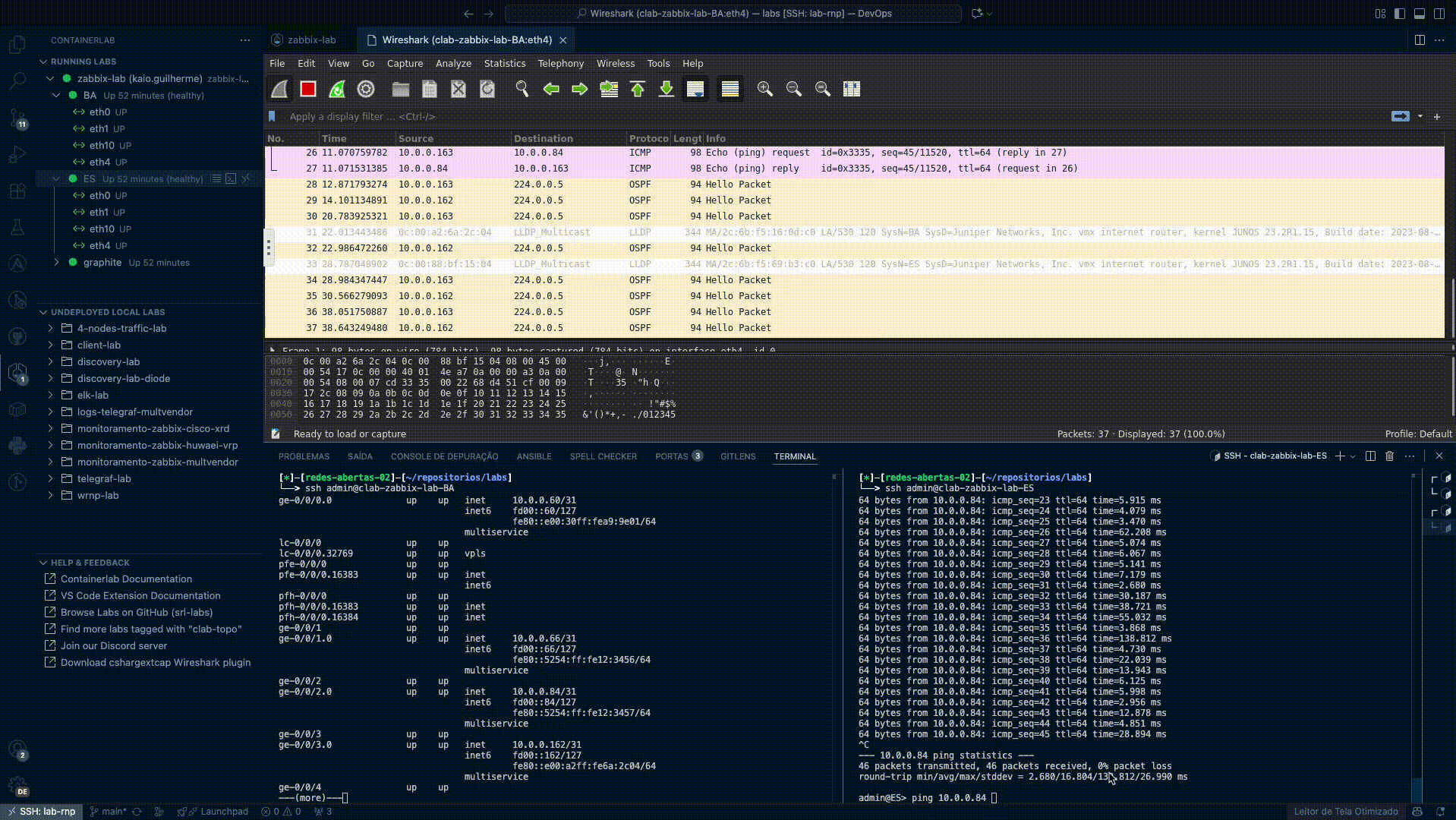Click the Zoom in magnifier icon
This screenshot has width=1456, height=820.
[764, 90]
